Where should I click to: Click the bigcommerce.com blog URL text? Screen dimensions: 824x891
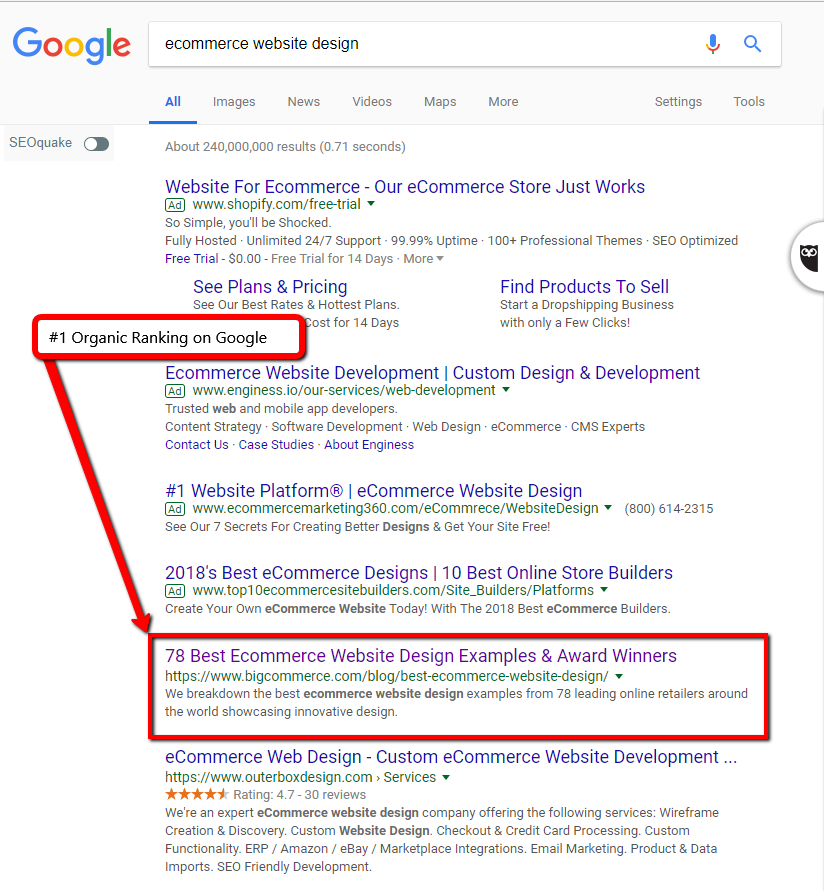click(387, 676)
